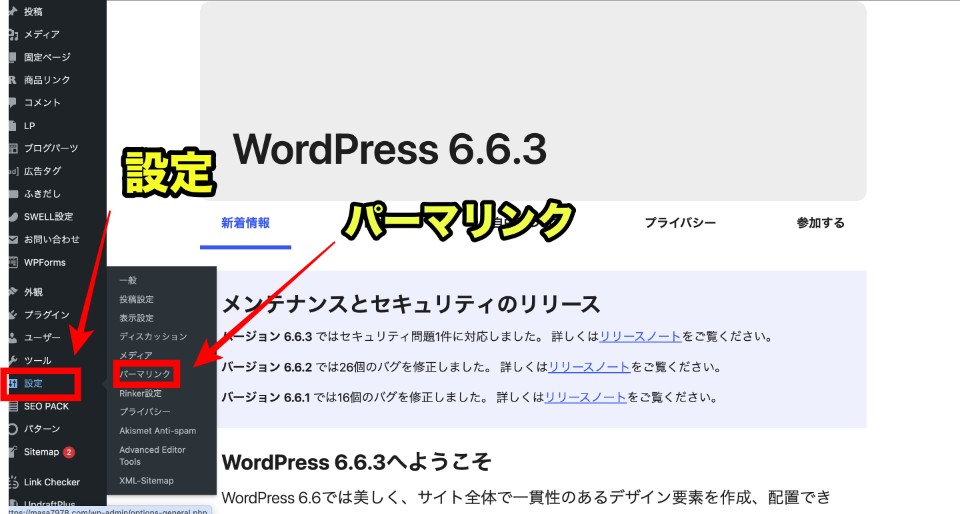The width and height of the screenshot is (960, 514).
Task: Click the Sitemap icon in sidebar
Action: pos(13,452)
